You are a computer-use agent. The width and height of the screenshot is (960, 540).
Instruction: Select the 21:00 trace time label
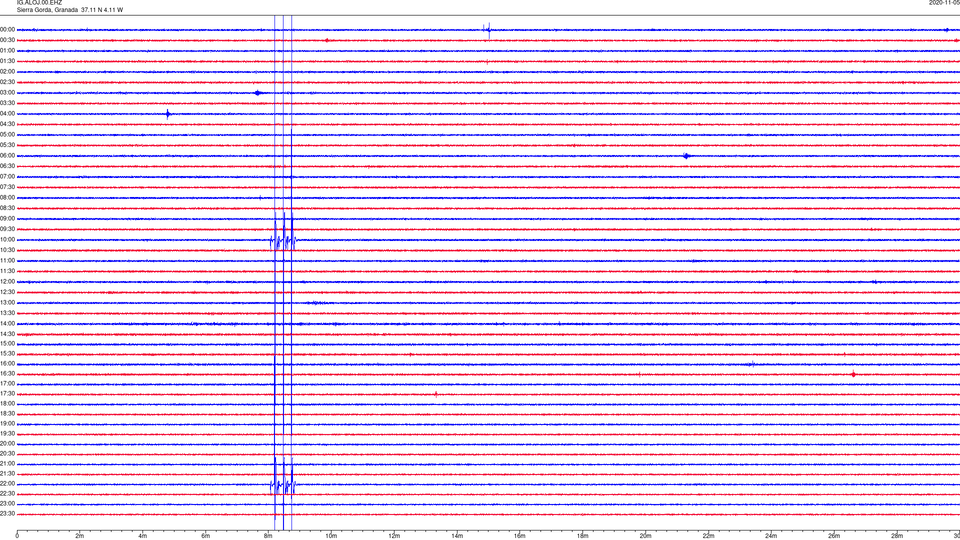7,463
